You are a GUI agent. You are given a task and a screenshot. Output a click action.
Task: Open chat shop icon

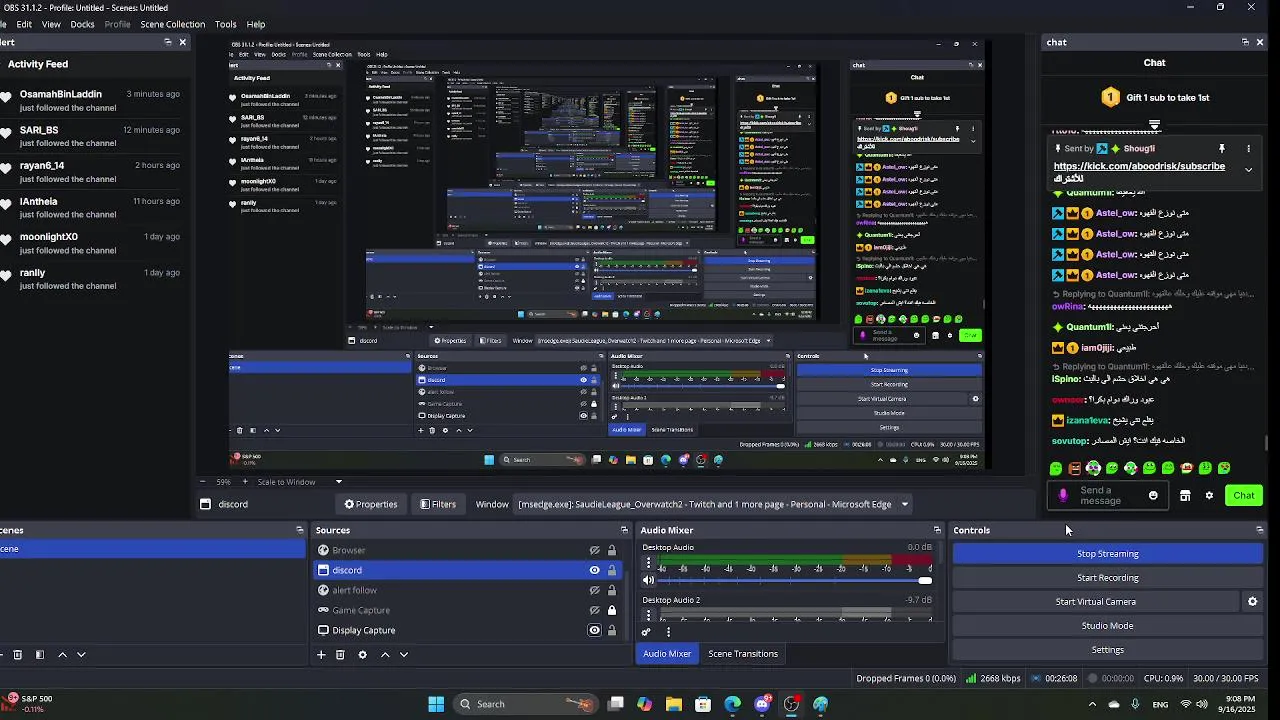point(1185,496)
